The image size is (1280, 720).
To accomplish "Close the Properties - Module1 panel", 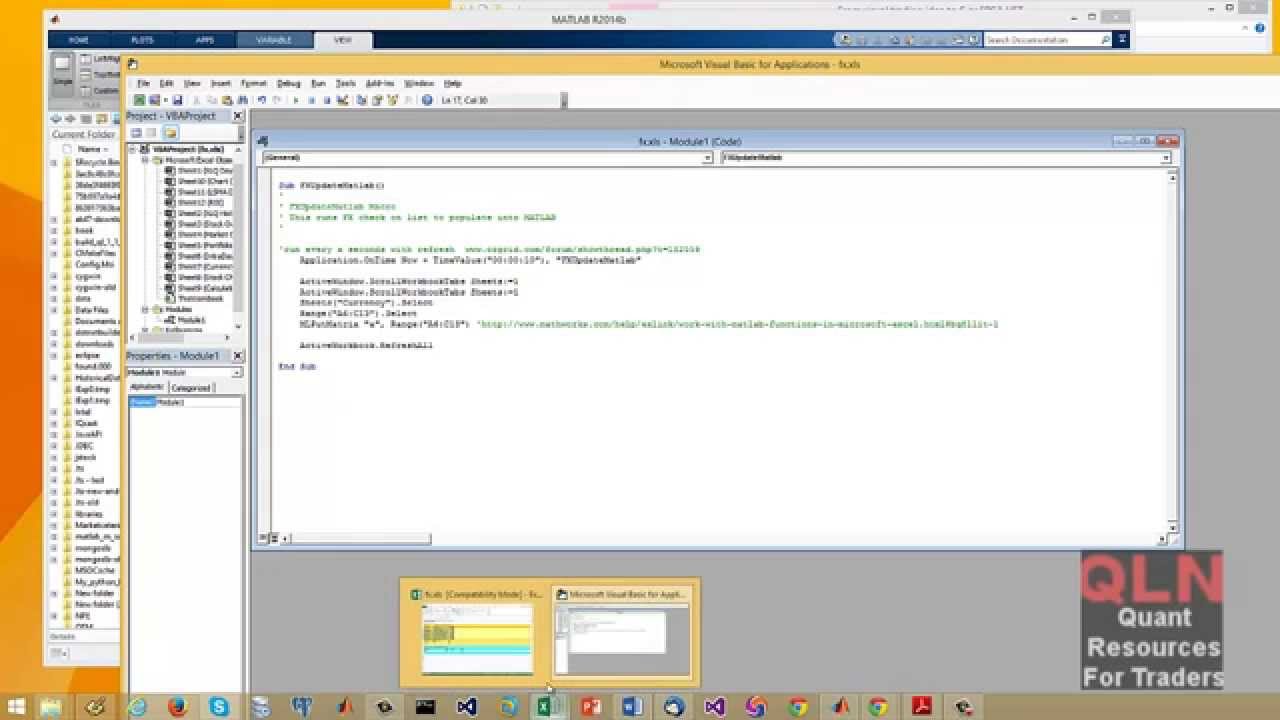I will point(238,356).
